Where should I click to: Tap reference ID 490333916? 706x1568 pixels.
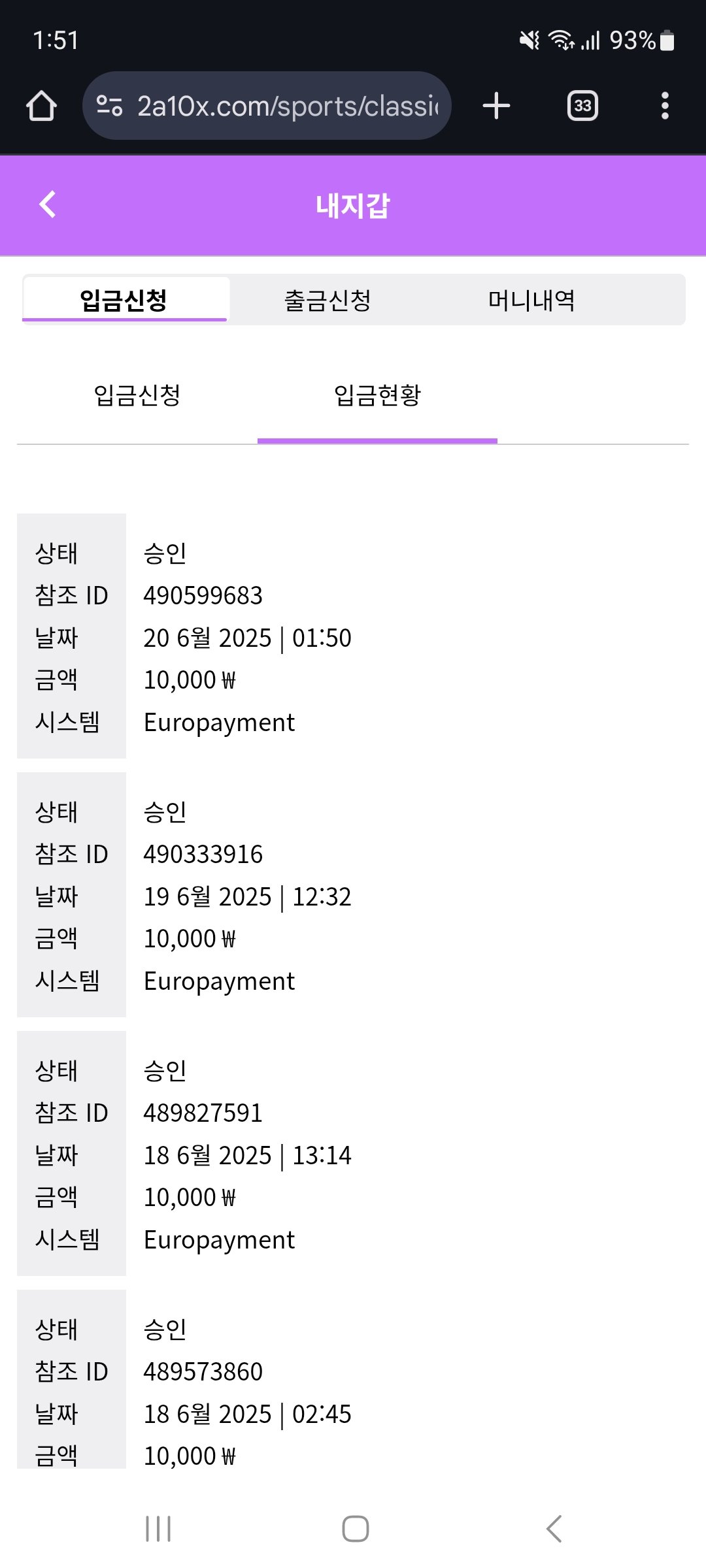coord(203,855)
